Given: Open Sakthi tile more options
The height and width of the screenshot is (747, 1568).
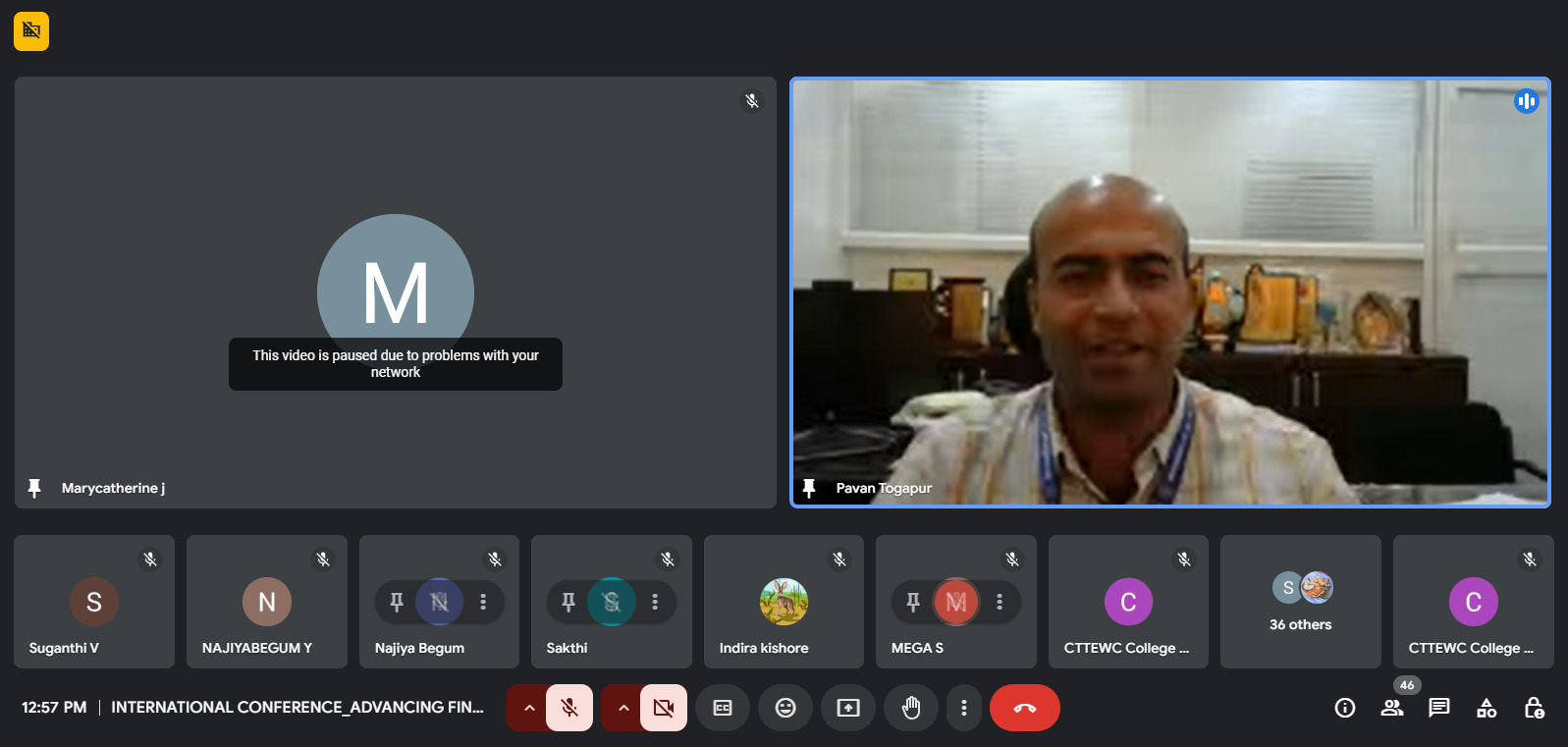Looking at the screenshot, I should [x=655, y=602].
